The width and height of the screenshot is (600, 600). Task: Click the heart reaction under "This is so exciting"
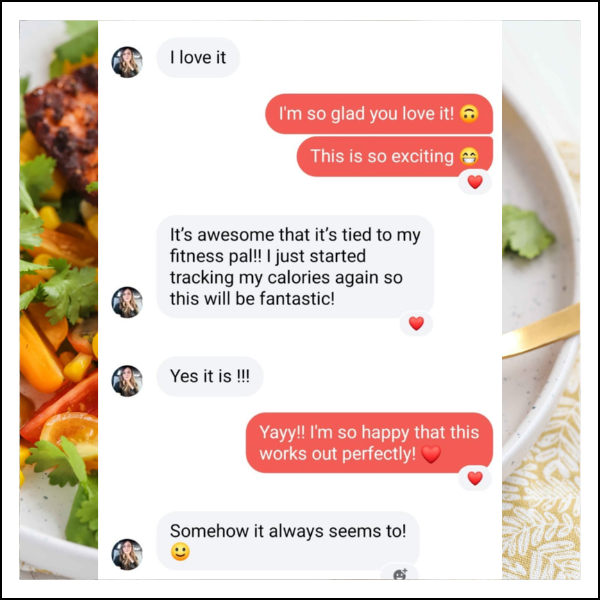coord(475,182)
